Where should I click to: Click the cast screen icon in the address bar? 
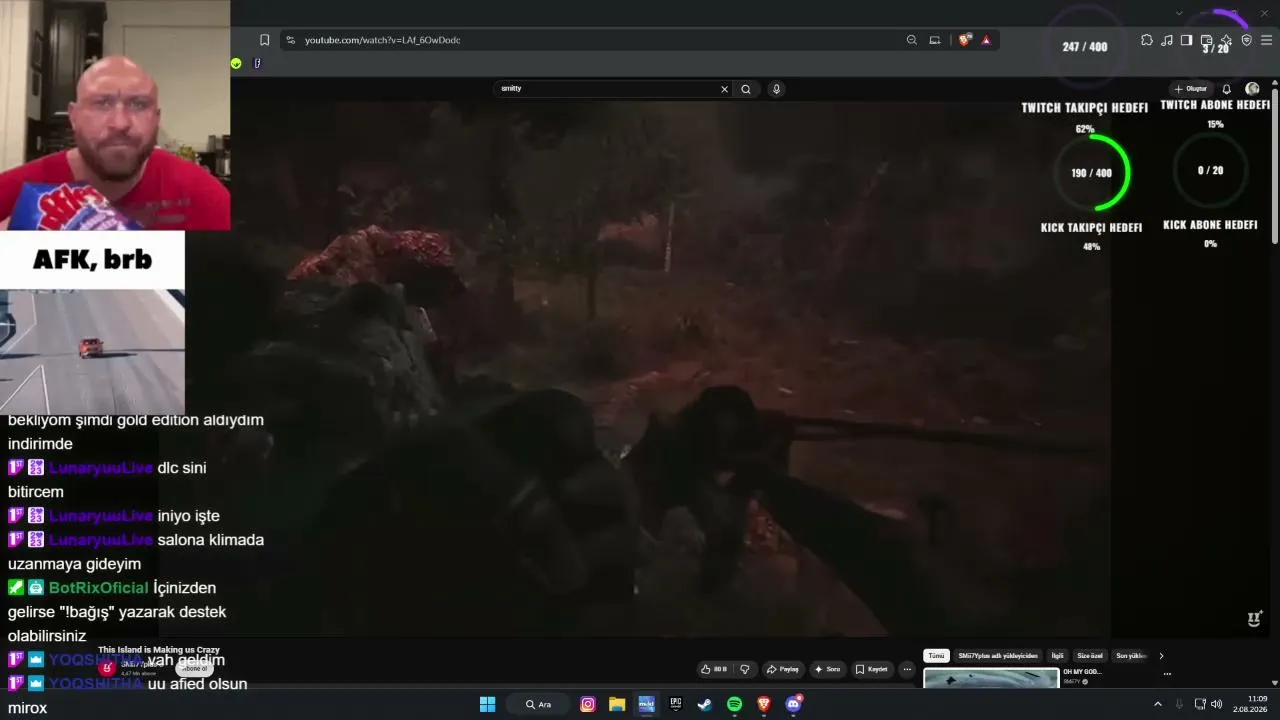pyautogui.click(x=935, y=40)
